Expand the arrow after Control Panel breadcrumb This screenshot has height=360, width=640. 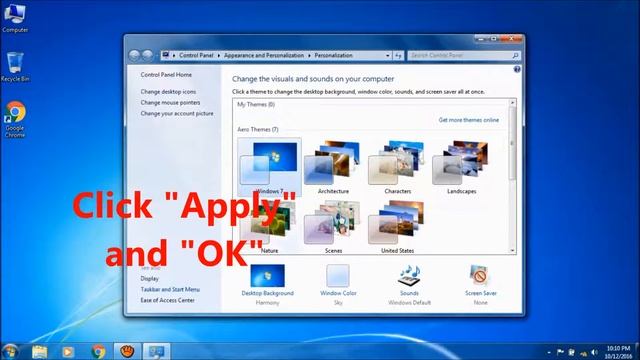219,56
